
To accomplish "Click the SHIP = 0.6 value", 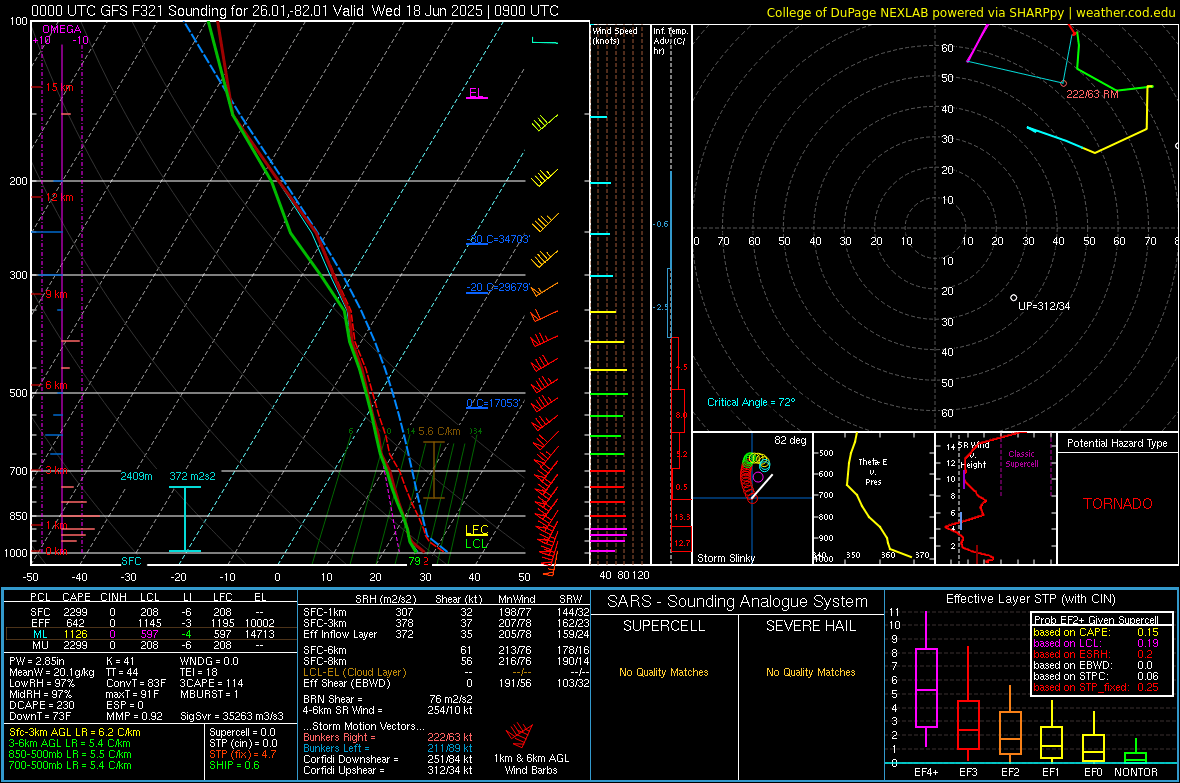I will tap(234, 765).
